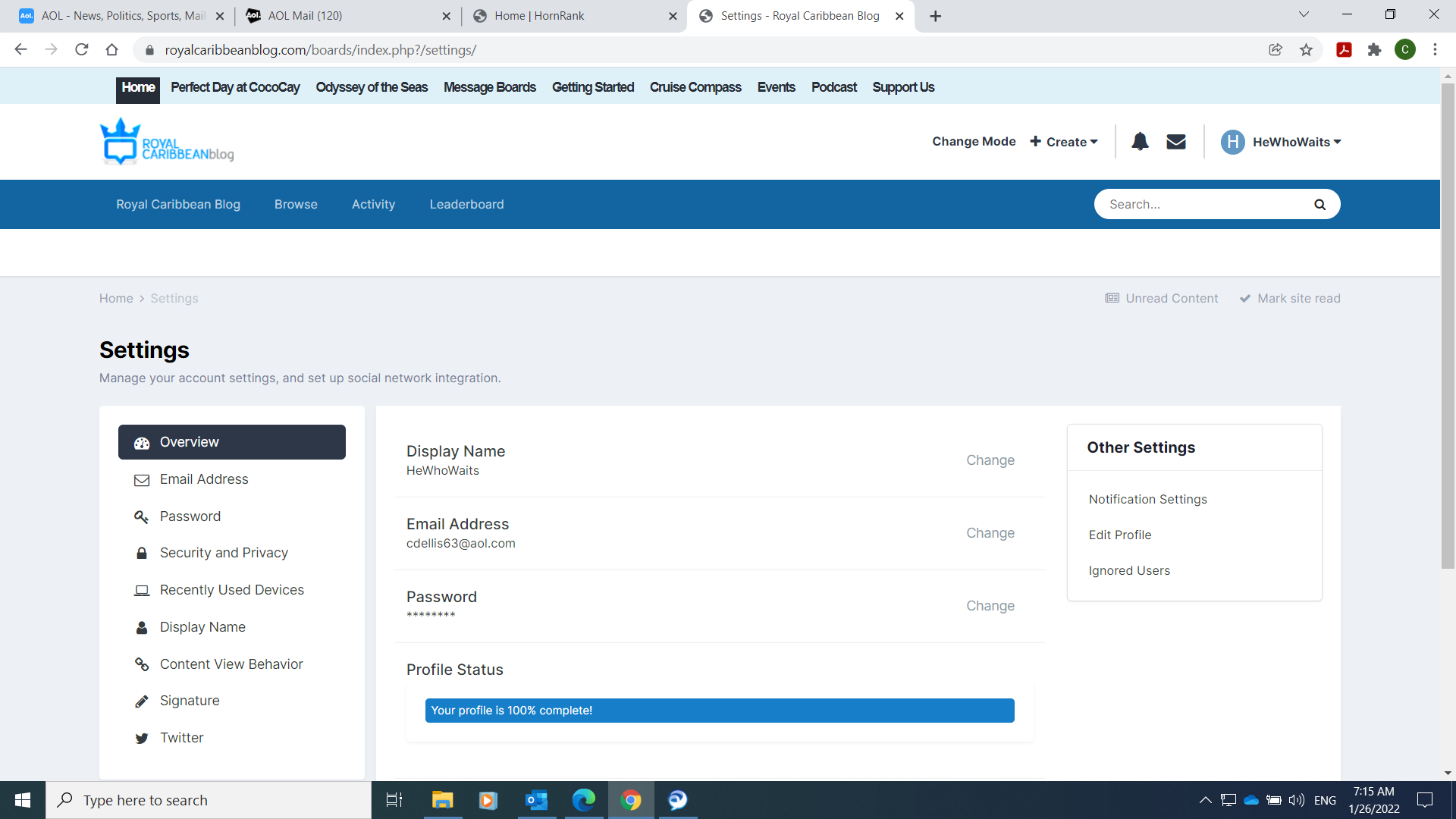Select Overview in settings sidebar
This screenshot has height=819, width=1456.
pyautogui.click(x=232, y=442)
